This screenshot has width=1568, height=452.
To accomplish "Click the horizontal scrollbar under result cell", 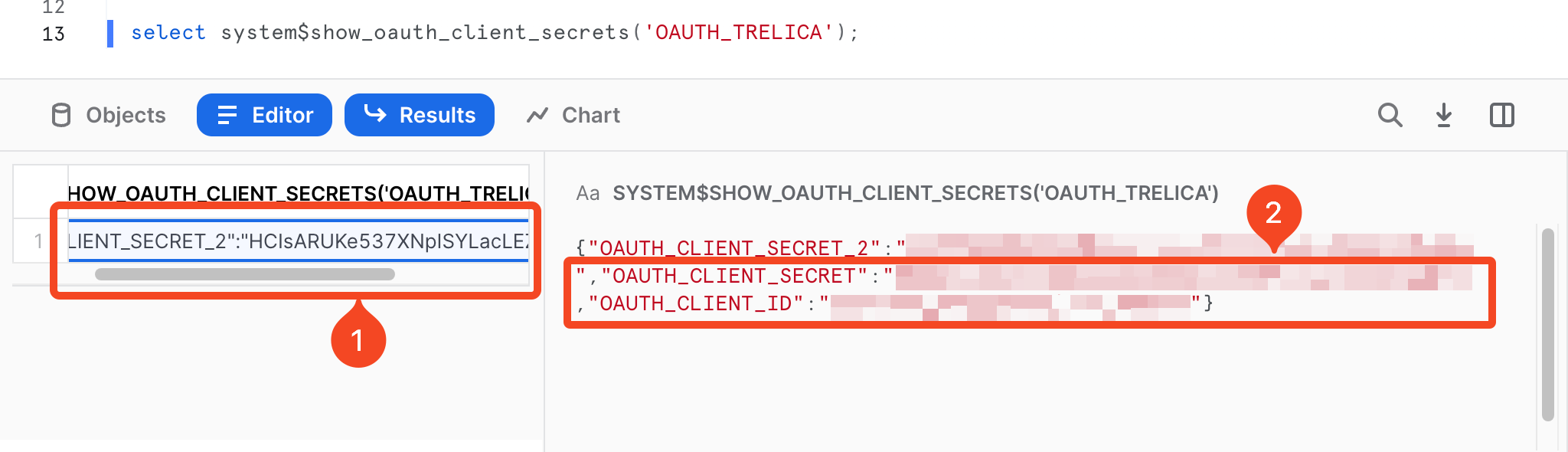I will pyautogui.click(x=245, y=274).
